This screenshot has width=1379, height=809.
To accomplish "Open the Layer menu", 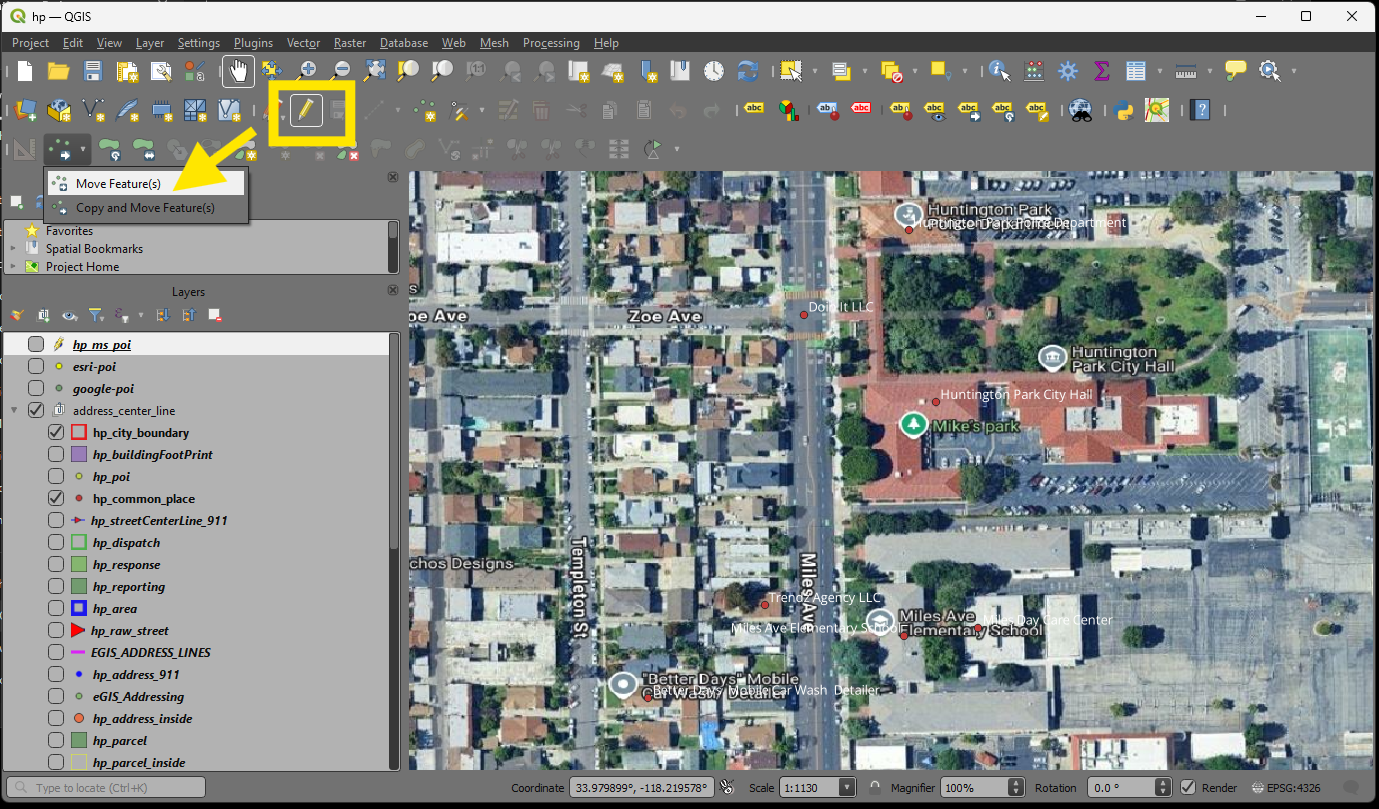I will [150, 43].
